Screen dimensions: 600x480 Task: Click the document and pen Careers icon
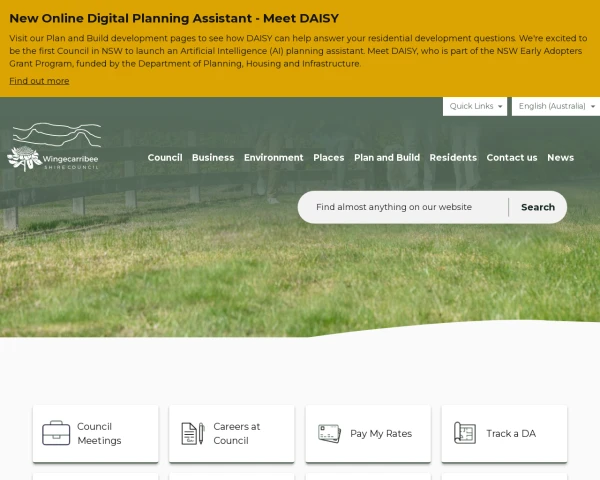tap(193, 433)
